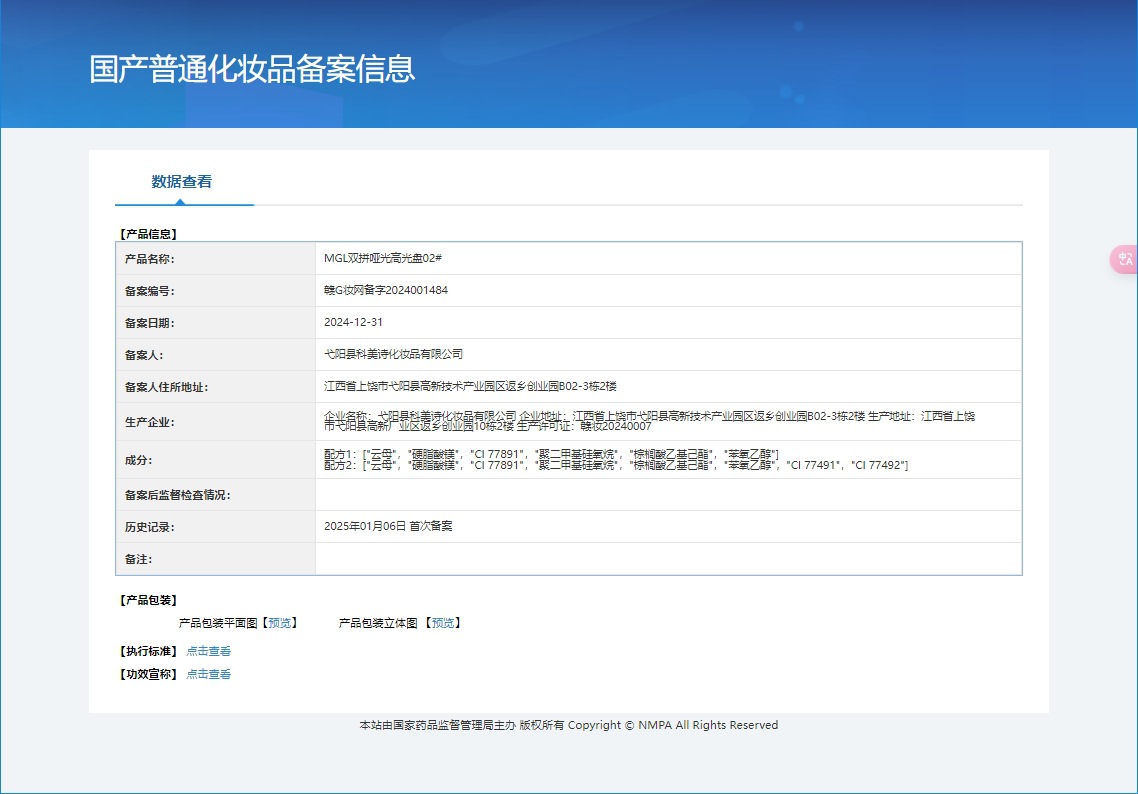Click the 生产企业 row label
Image resolution: width=1138 pixels, height=794 pixels.
pos(150,422)
